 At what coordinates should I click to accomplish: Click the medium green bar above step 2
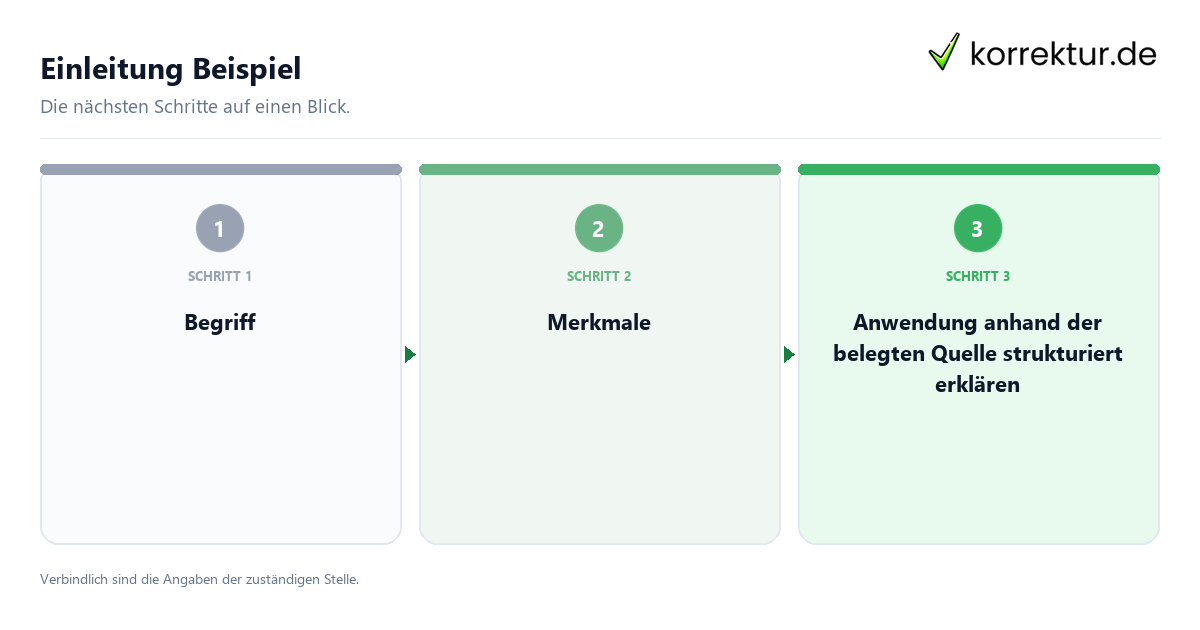[x=599, y=169]
